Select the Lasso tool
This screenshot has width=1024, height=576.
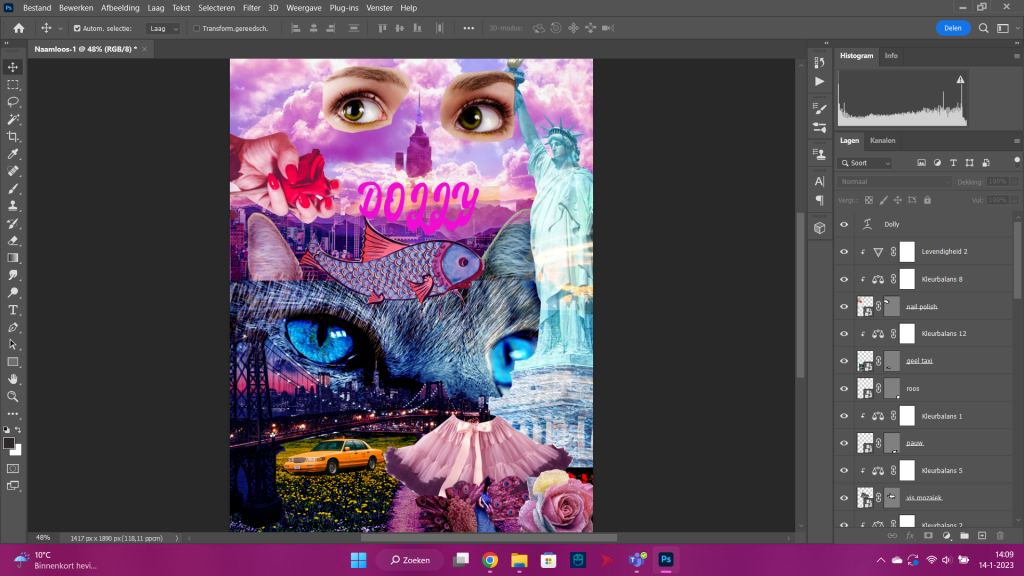[13, 102]
